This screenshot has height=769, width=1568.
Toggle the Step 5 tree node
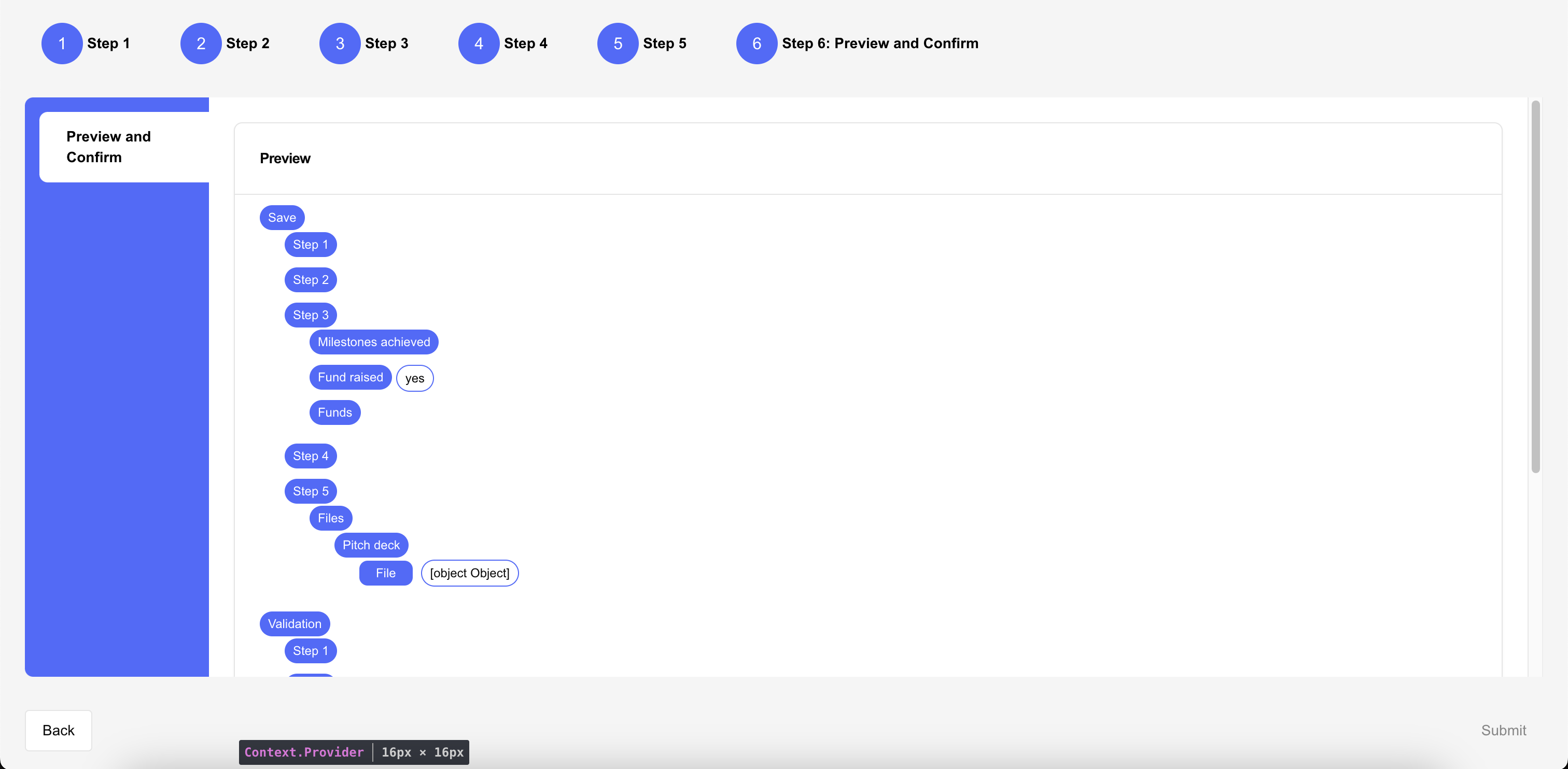click(x=311, y=491)
